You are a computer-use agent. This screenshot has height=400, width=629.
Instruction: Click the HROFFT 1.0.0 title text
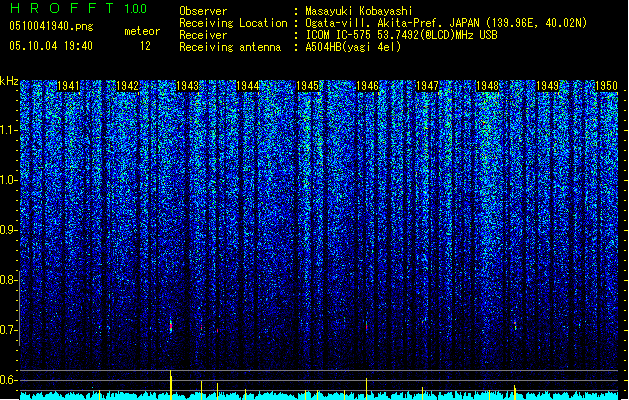coord(78,8)
